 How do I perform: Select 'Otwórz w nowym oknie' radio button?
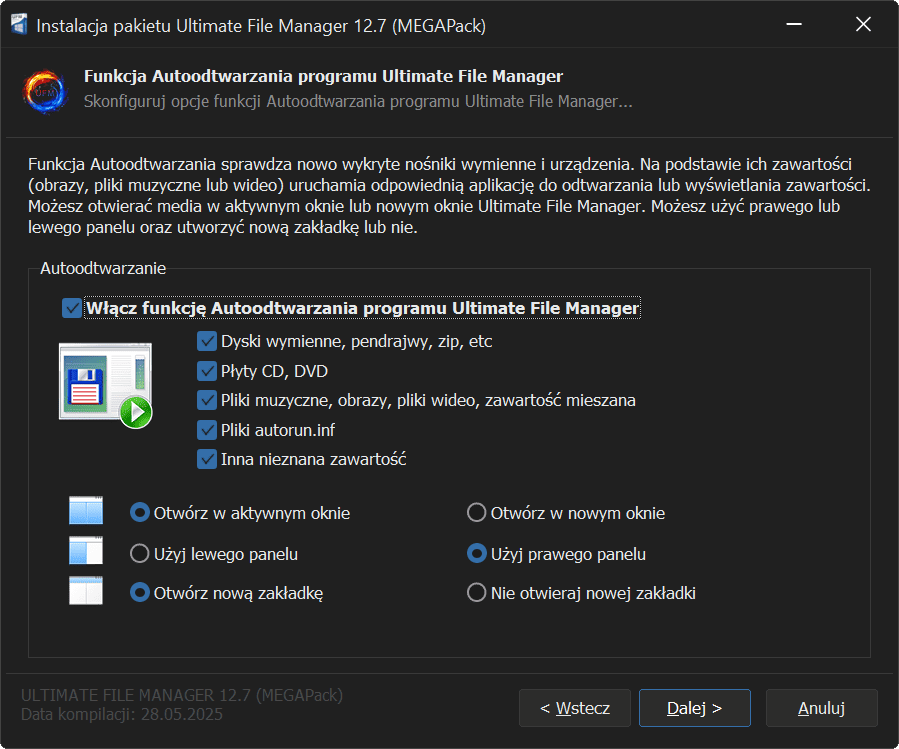(x=477, y=513)
